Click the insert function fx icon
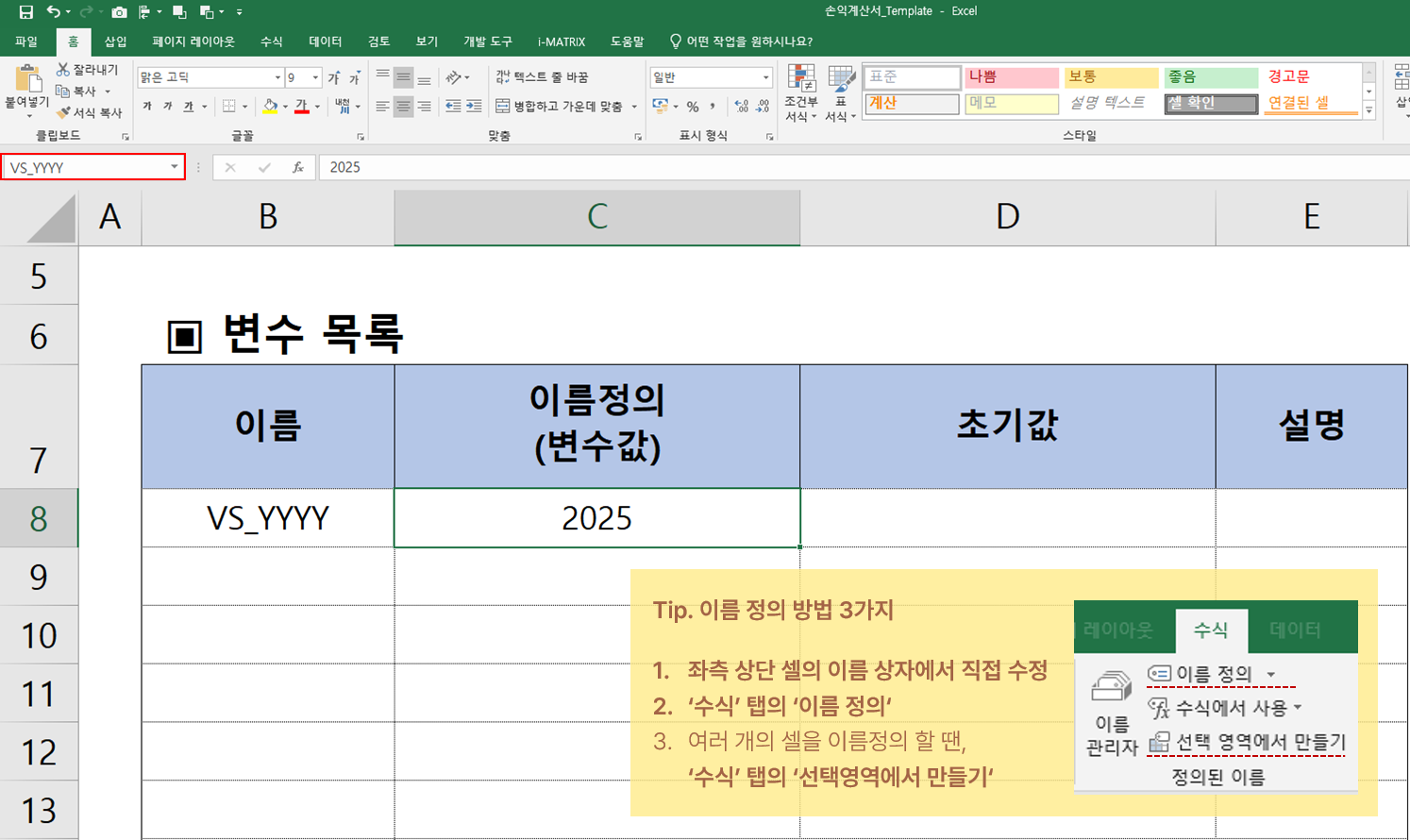The width and height of the screenshot is (1410, 840). coord(297,167)
